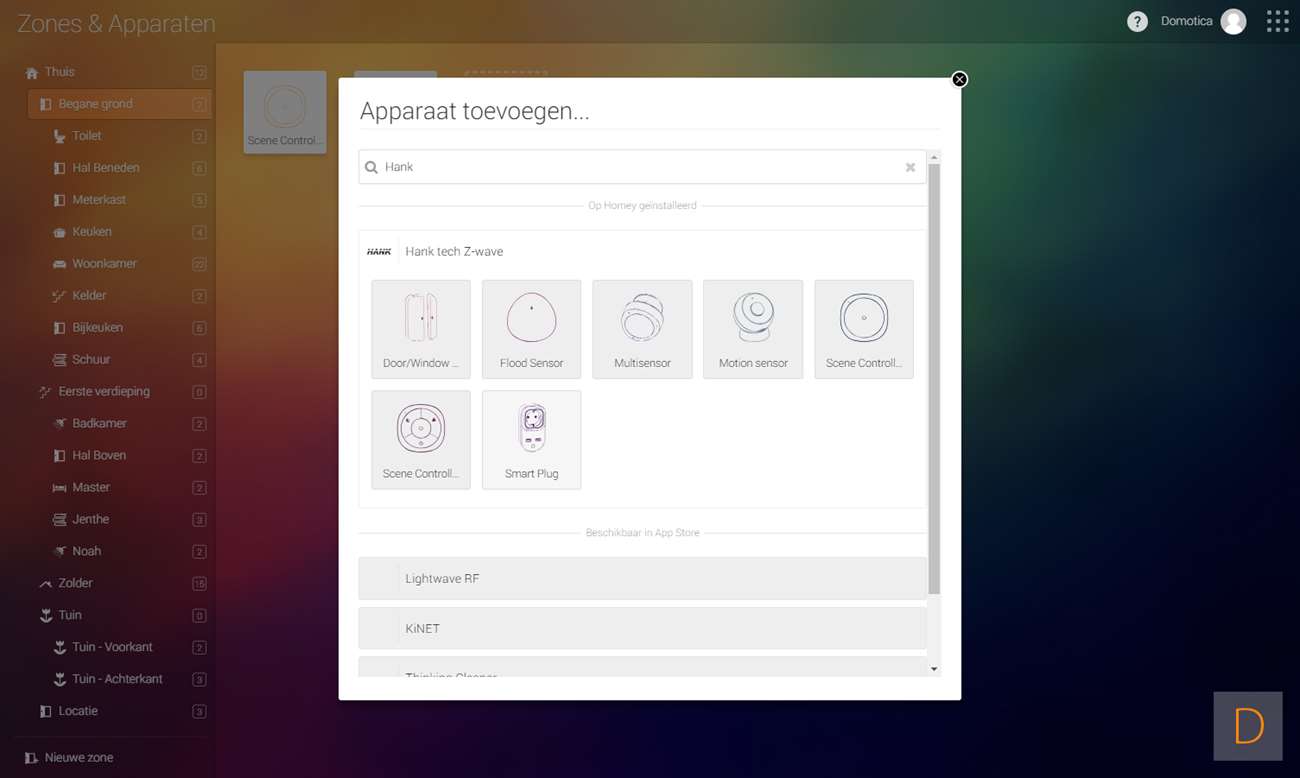This screenshot has width=1300, height=778.
Task: Open the help question mark icon
Action: [x=1137, y=22]
